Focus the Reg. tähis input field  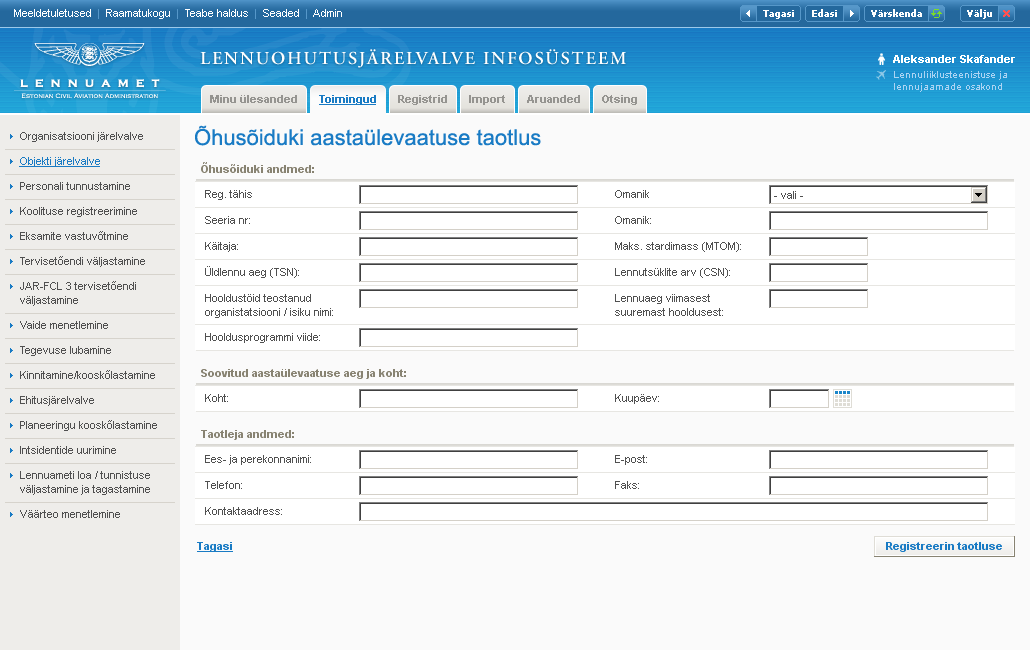click(468, 195)
